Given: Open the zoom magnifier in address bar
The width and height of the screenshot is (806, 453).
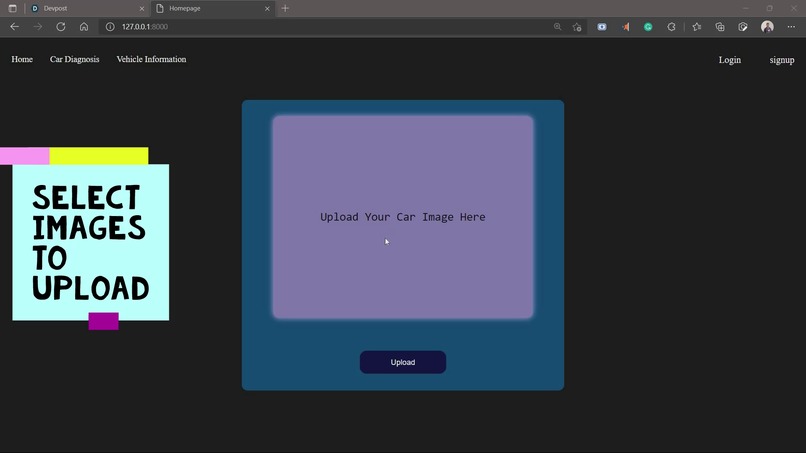Looking at the screenshot, I should [558, 27].
